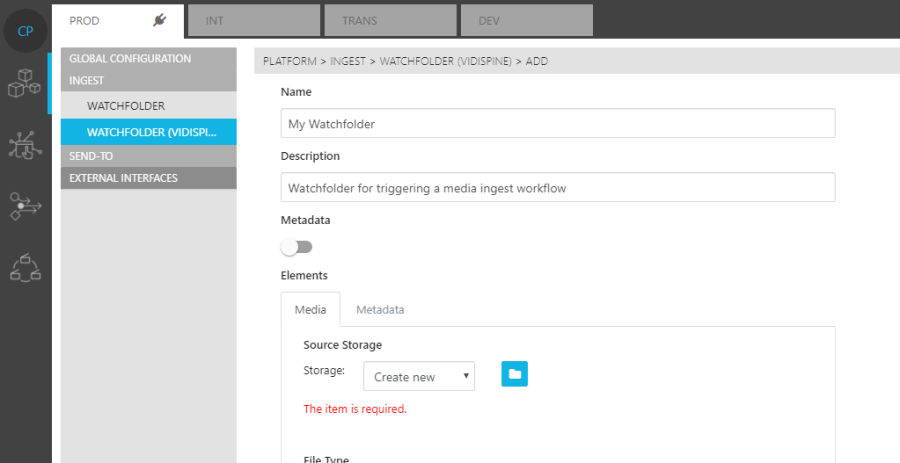The width and height of the screenshot is (900, 463).
Task: Open the routing arrows icon in sidebar
Action: [24, 206]
